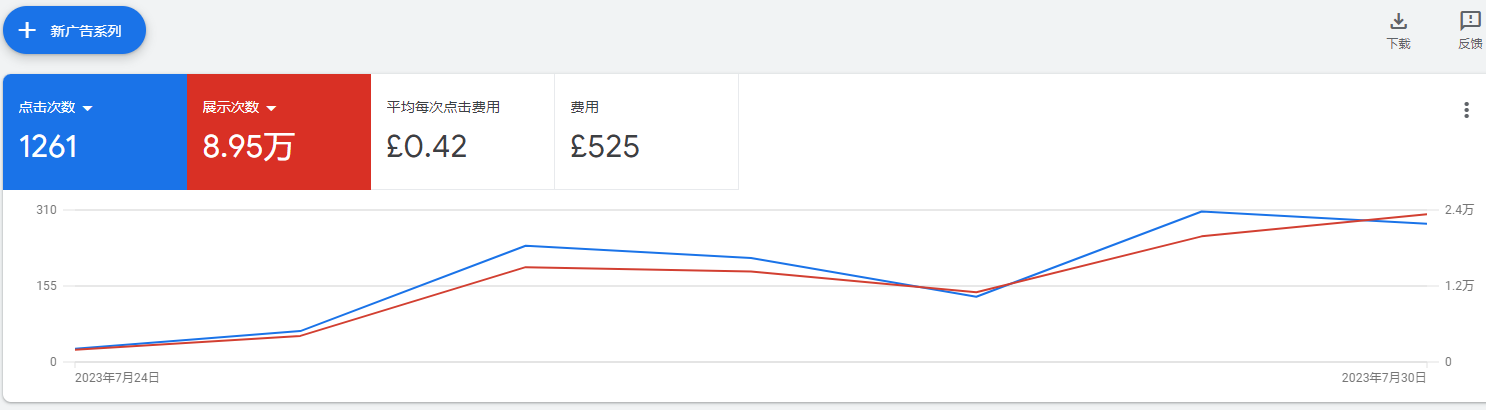Toggle the 费用 metric card
The image size is (1486, 410).
point(647,131)
